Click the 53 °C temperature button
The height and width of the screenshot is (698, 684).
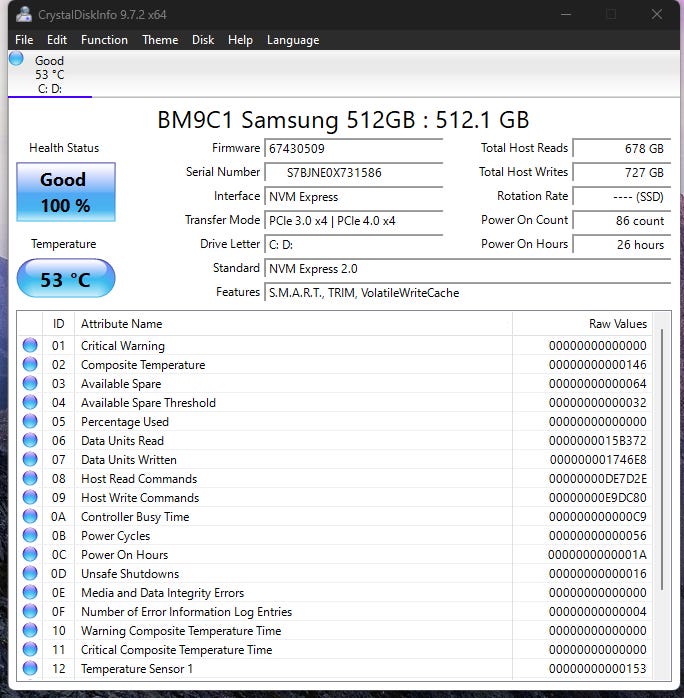click(66, 278)
